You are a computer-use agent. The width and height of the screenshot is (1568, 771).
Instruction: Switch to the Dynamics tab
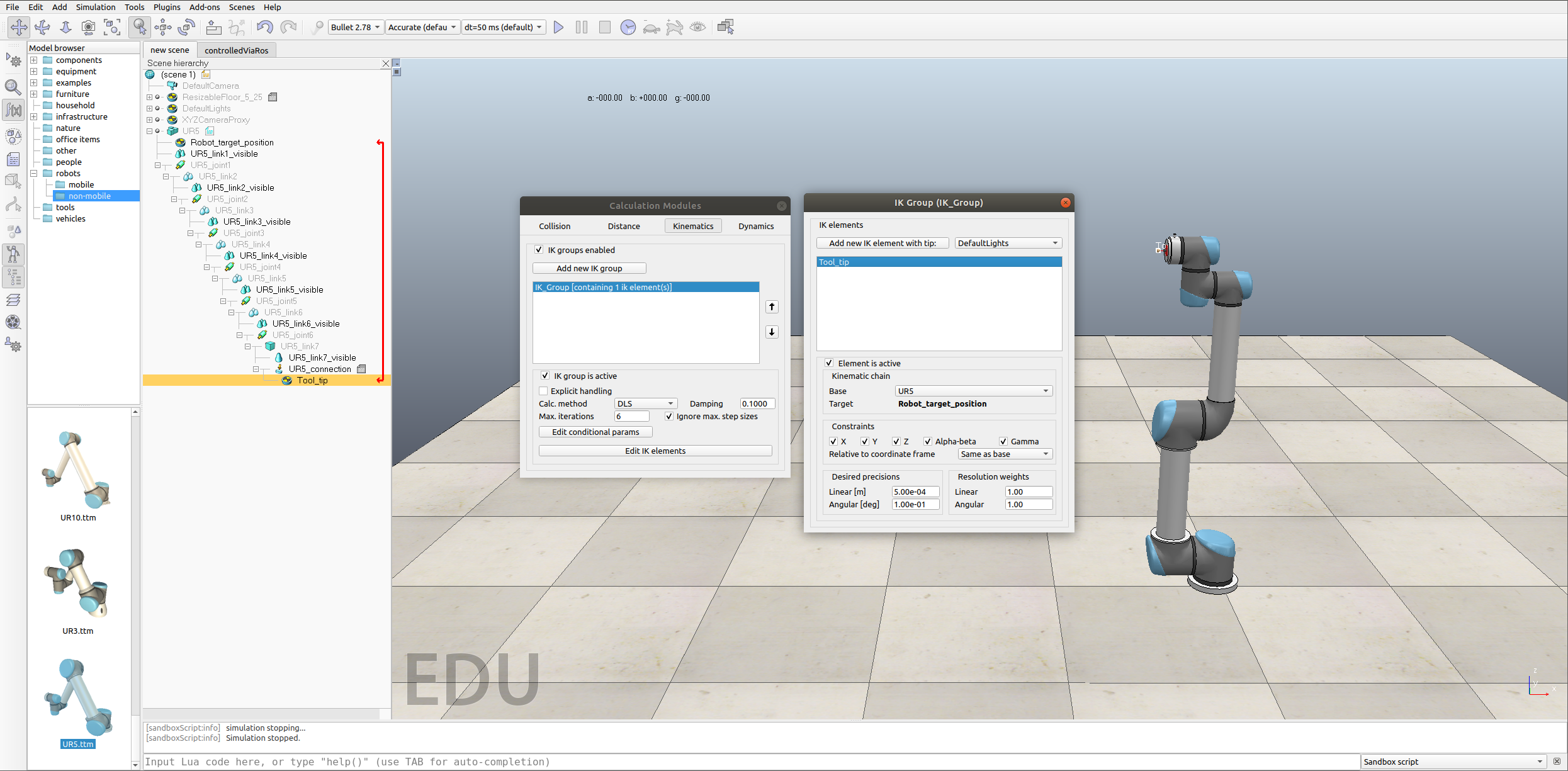coord(755,226)
